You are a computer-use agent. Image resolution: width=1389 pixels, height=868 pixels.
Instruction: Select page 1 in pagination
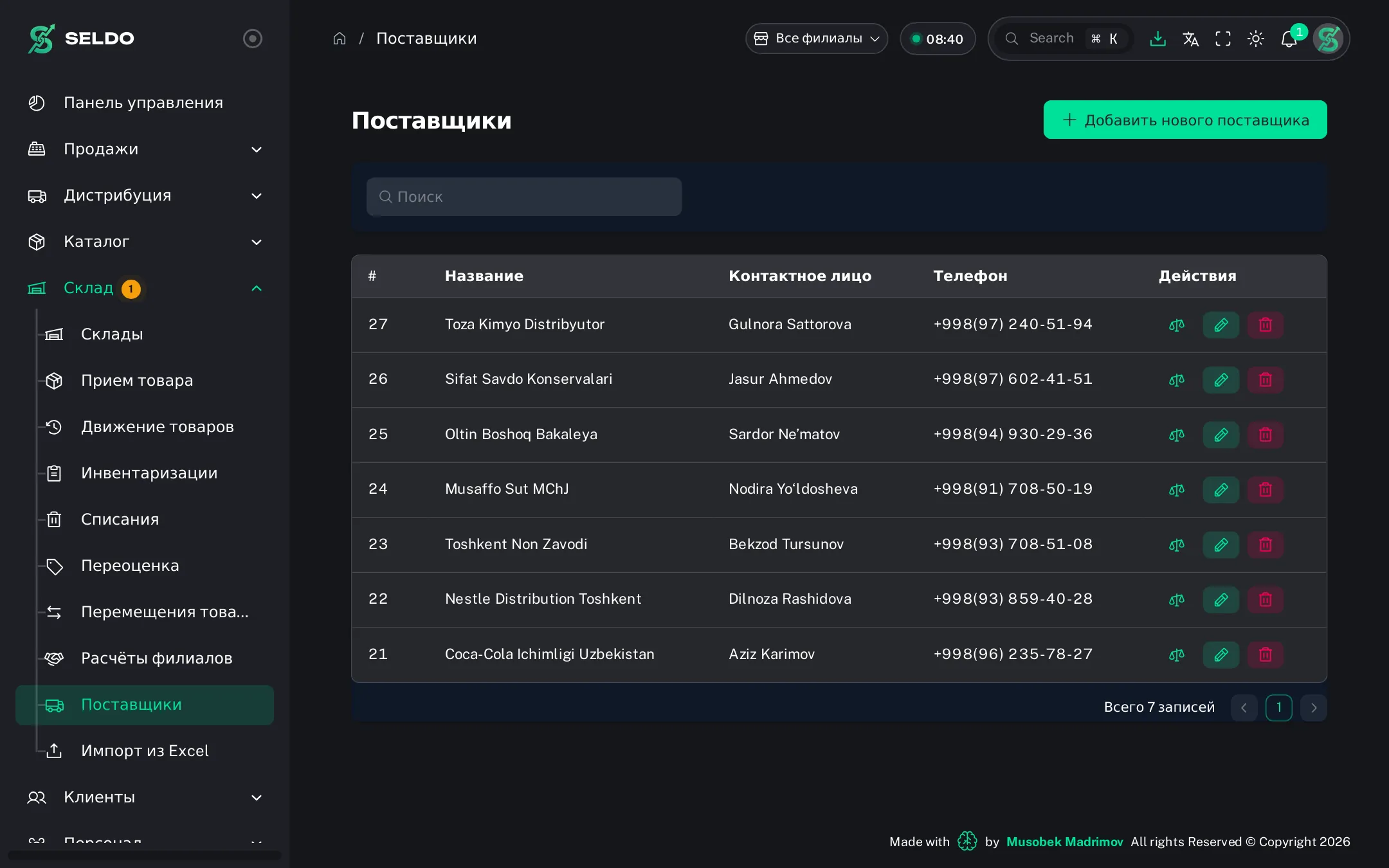(1279, 708)
